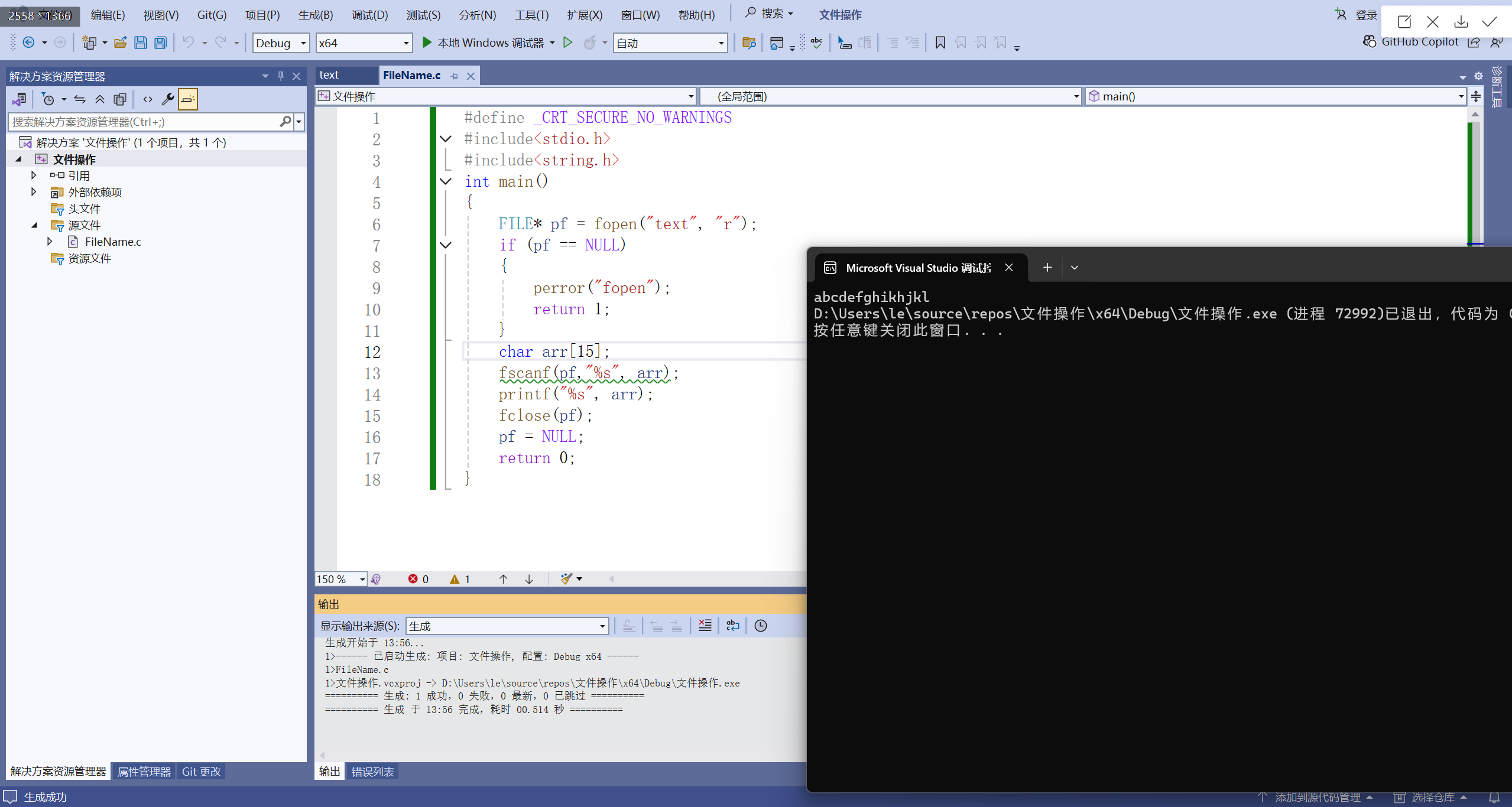Click the Navigate Backward arrow icon
Screen dimensions: 1512x807
pos(28,43)
